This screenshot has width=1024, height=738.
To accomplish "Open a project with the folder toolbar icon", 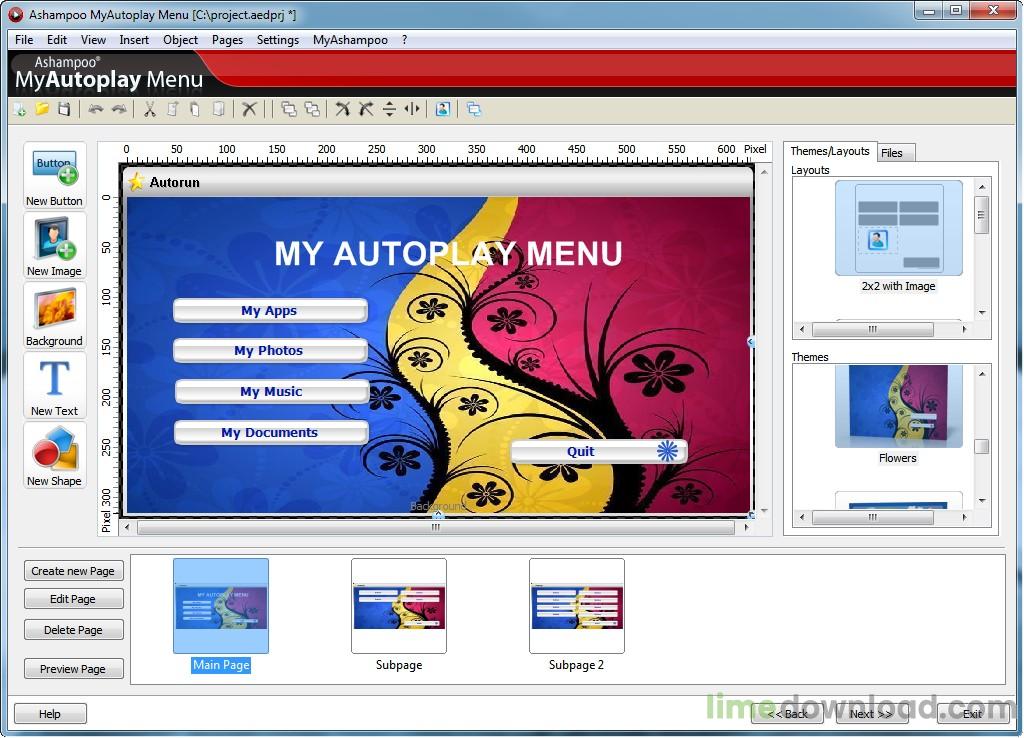I will click(41, 109).
